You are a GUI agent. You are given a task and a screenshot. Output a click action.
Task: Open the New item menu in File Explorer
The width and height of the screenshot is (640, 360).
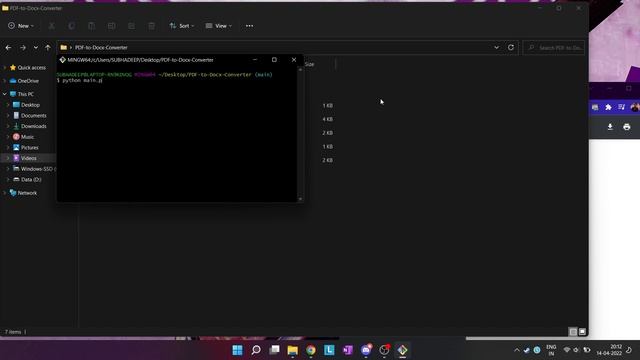point(21,26)
